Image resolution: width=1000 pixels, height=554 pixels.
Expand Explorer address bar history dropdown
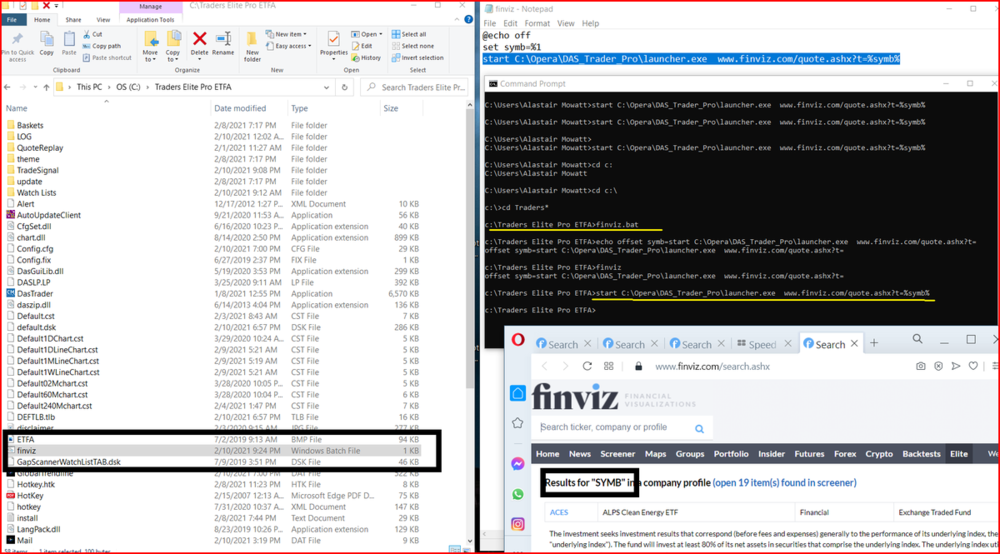click(327, 87)
